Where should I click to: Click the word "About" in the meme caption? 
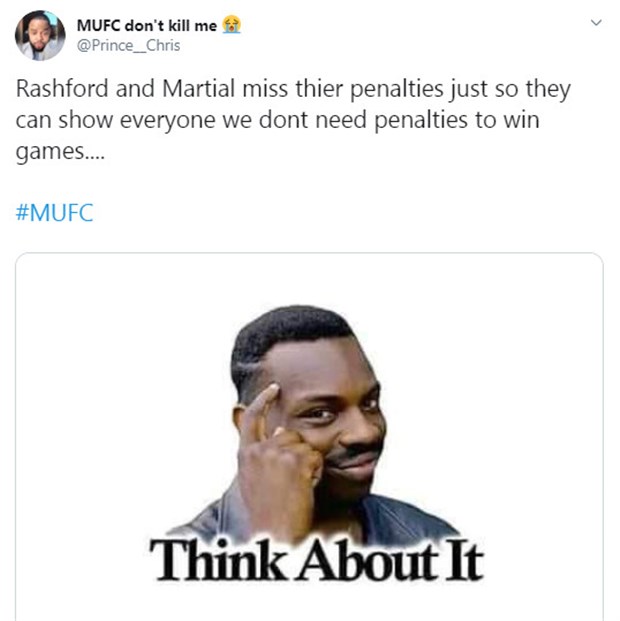coord(368,561)
